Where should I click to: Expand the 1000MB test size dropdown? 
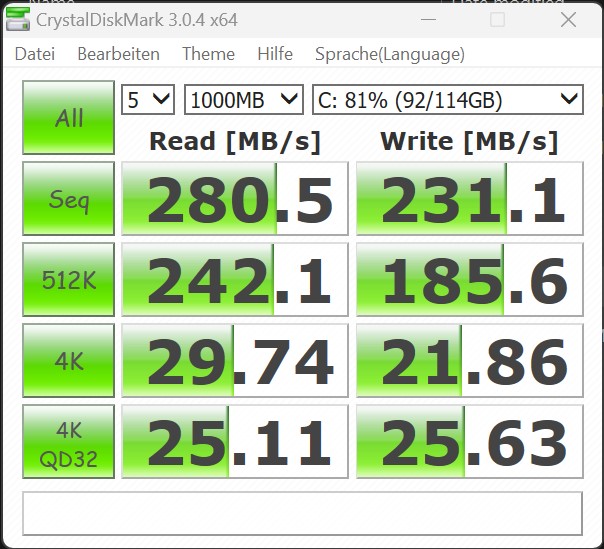(244, 100)
